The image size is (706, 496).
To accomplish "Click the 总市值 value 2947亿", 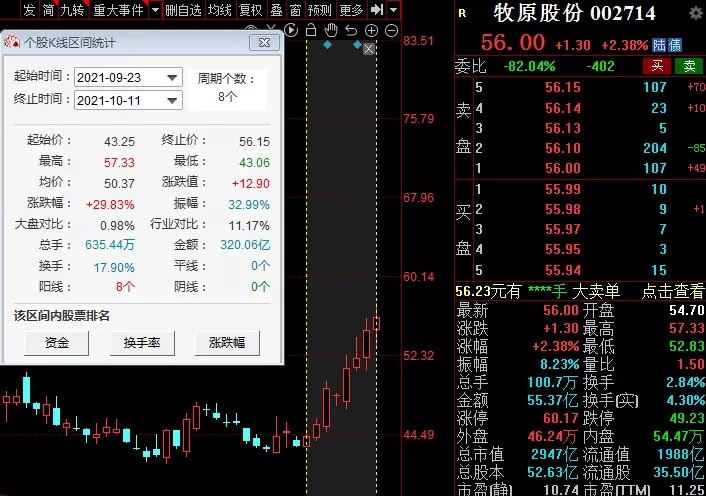I will click(554, 454).
